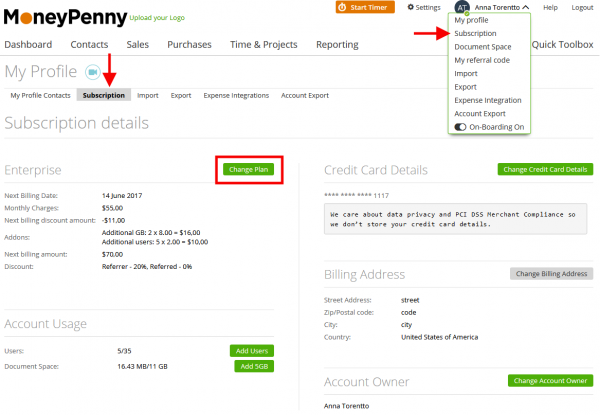The width and height of the screenshot is (600, 415).
Task: Click the video camera icon beside My Profile
Action: [x=93, y=72]
